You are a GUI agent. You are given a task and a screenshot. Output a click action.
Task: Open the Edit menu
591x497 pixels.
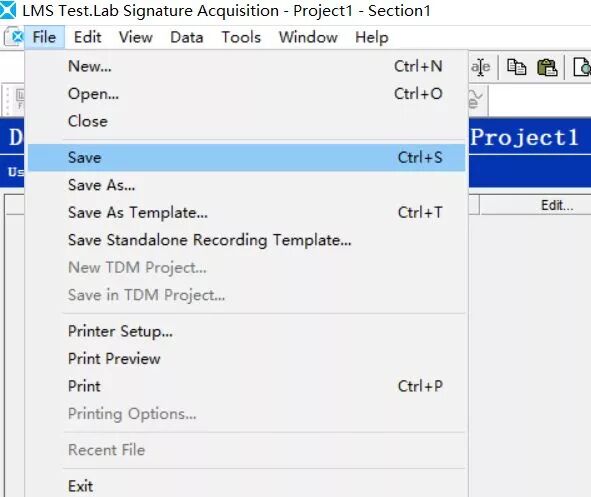point(87,37)
